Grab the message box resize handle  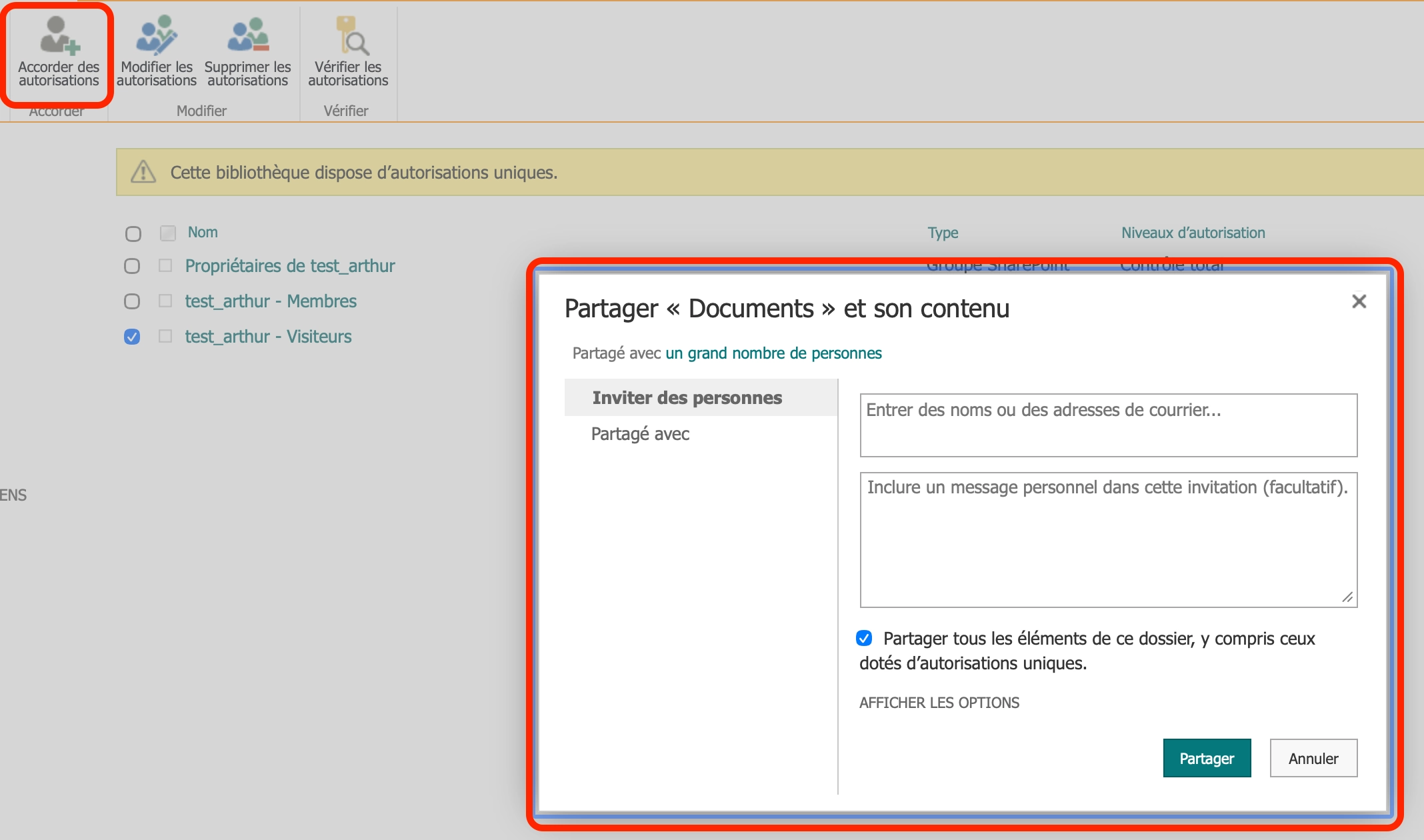pos(1347,597)
